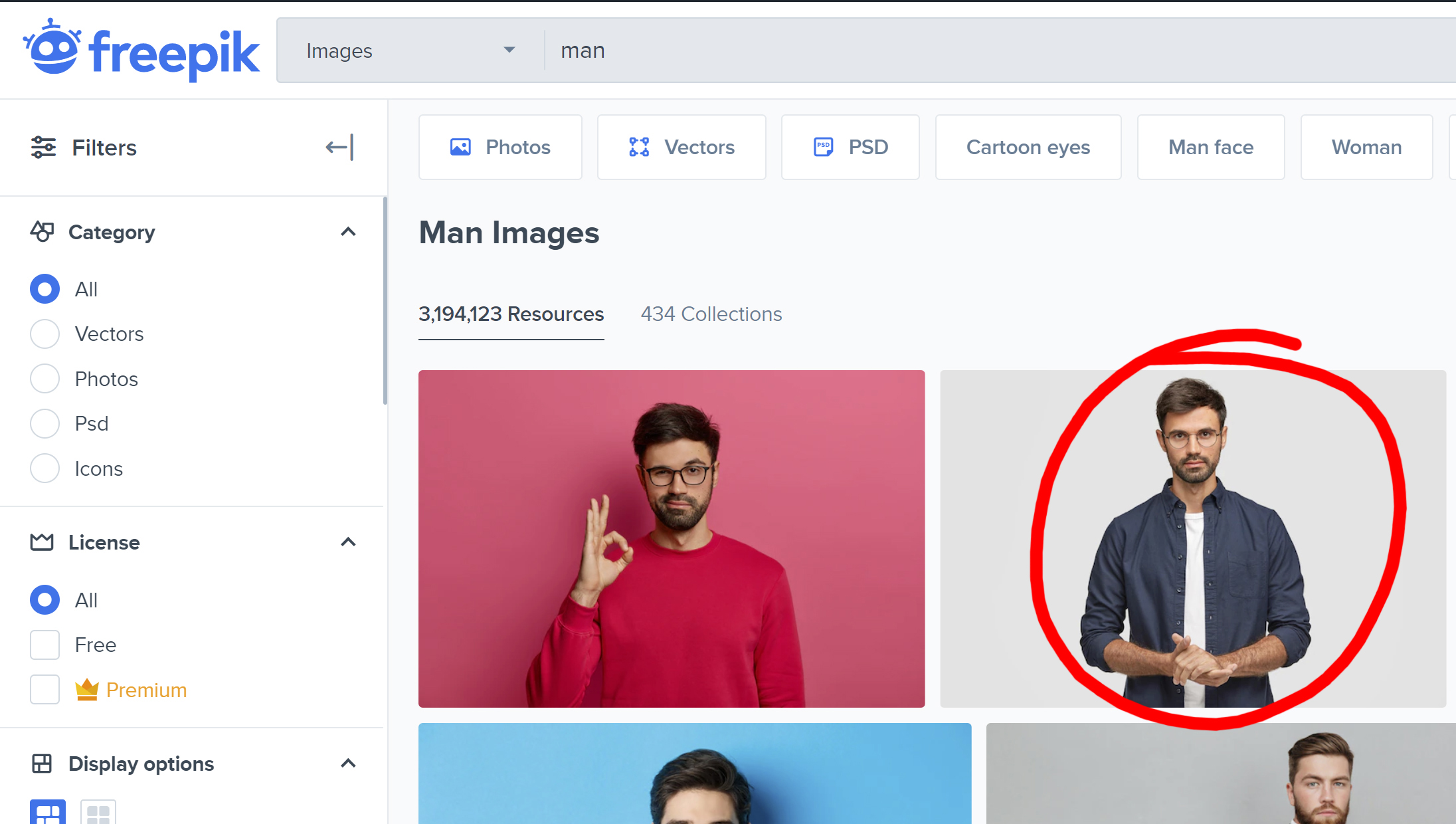Viewport: 1456px width, 824px height.
Task: Click the Category shapes icon
Action: click(42, 231)
